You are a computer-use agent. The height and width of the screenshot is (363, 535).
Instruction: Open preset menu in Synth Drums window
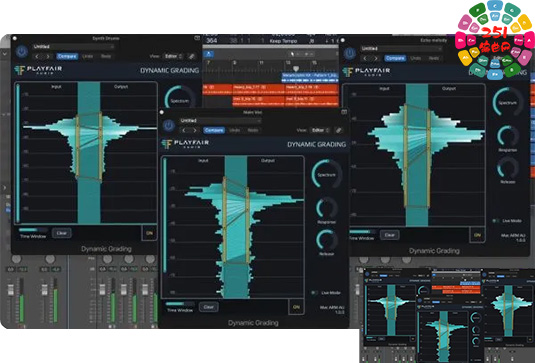(x=73, y=46)
